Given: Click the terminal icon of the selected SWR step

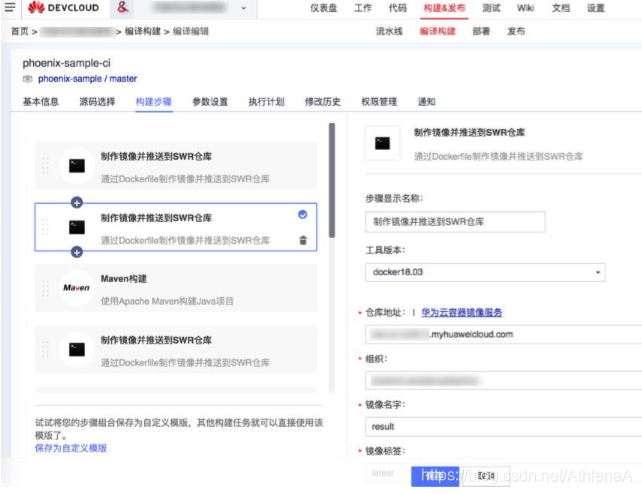Looking at the screenshot, I should 77,227.
